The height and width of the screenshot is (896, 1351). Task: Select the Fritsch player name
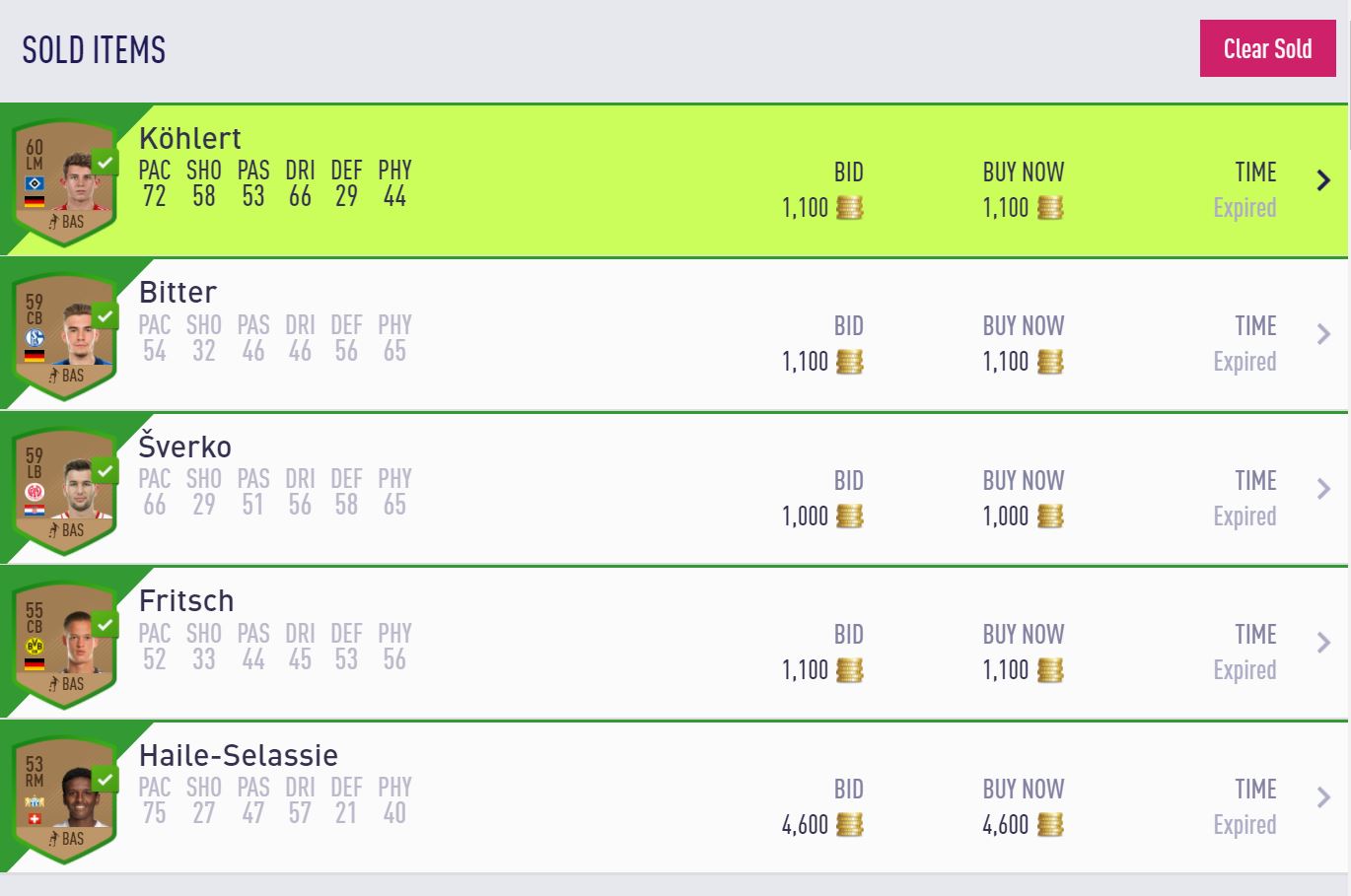click(186, 601)
